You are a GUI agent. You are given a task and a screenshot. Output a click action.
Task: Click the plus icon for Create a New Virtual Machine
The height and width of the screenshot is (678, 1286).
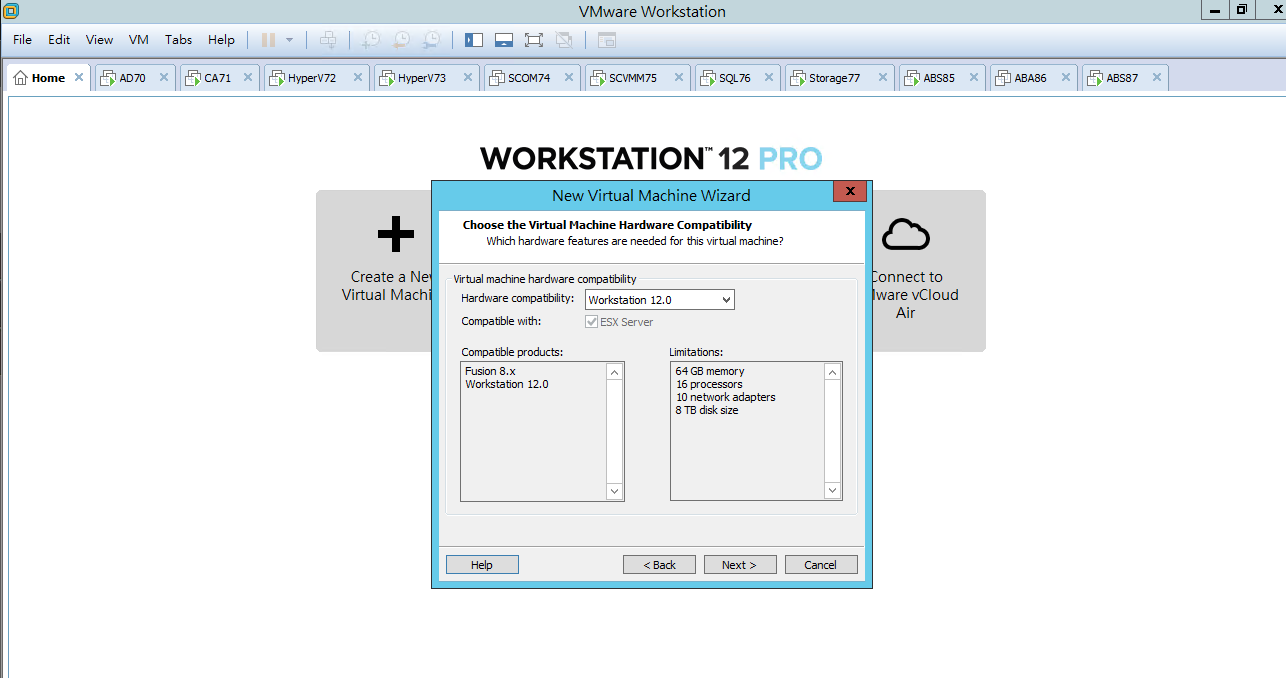coord(396,234)
